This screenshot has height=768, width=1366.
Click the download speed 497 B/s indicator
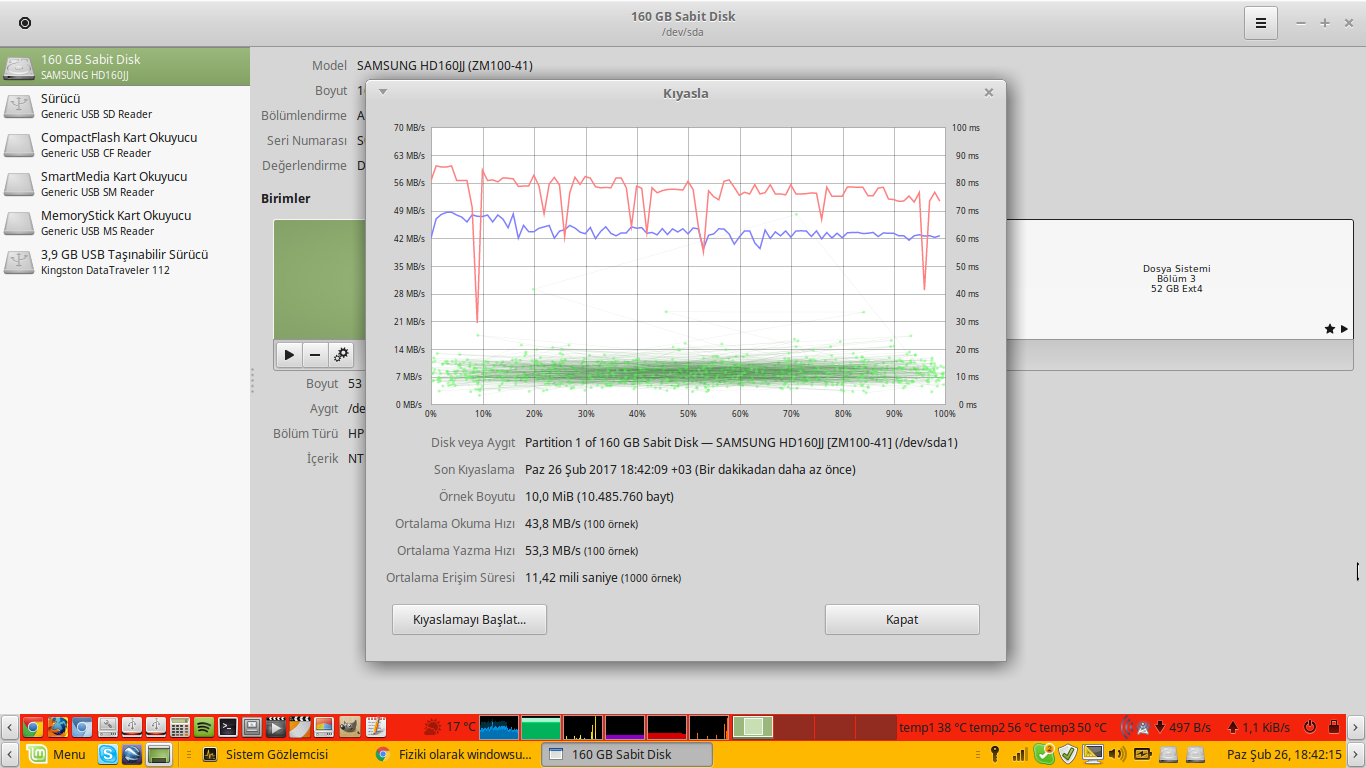pos(1183,727)
